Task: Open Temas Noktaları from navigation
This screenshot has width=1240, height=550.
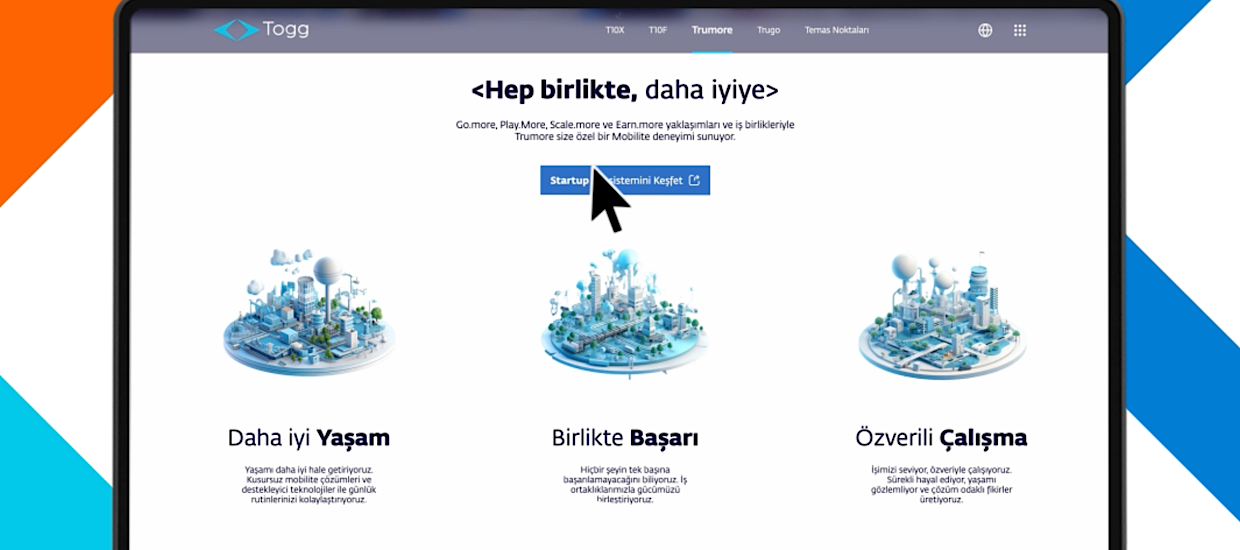Action: (x=837, y=30)
